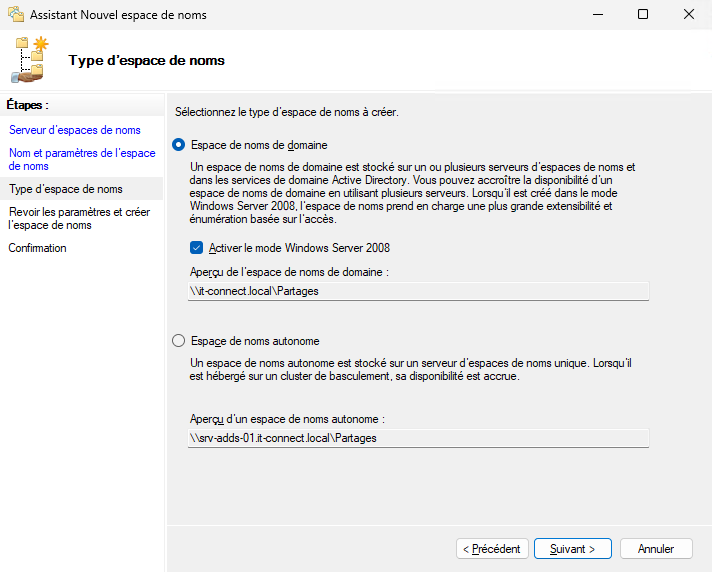Viewport: 712px width, 572px height.
Task: Close the Assistant Nouvel espace de noms window
Action: [x=689, y=15]
